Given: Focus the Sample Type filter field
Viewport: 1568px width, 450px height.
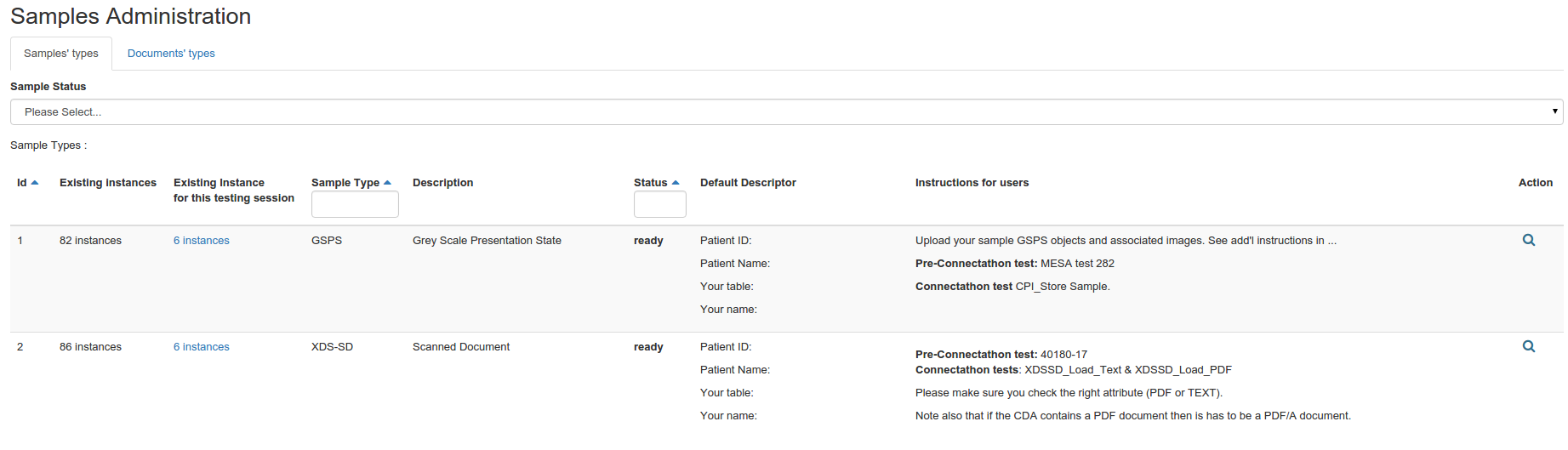Looking at the screenshot, I should pos(355,204).
